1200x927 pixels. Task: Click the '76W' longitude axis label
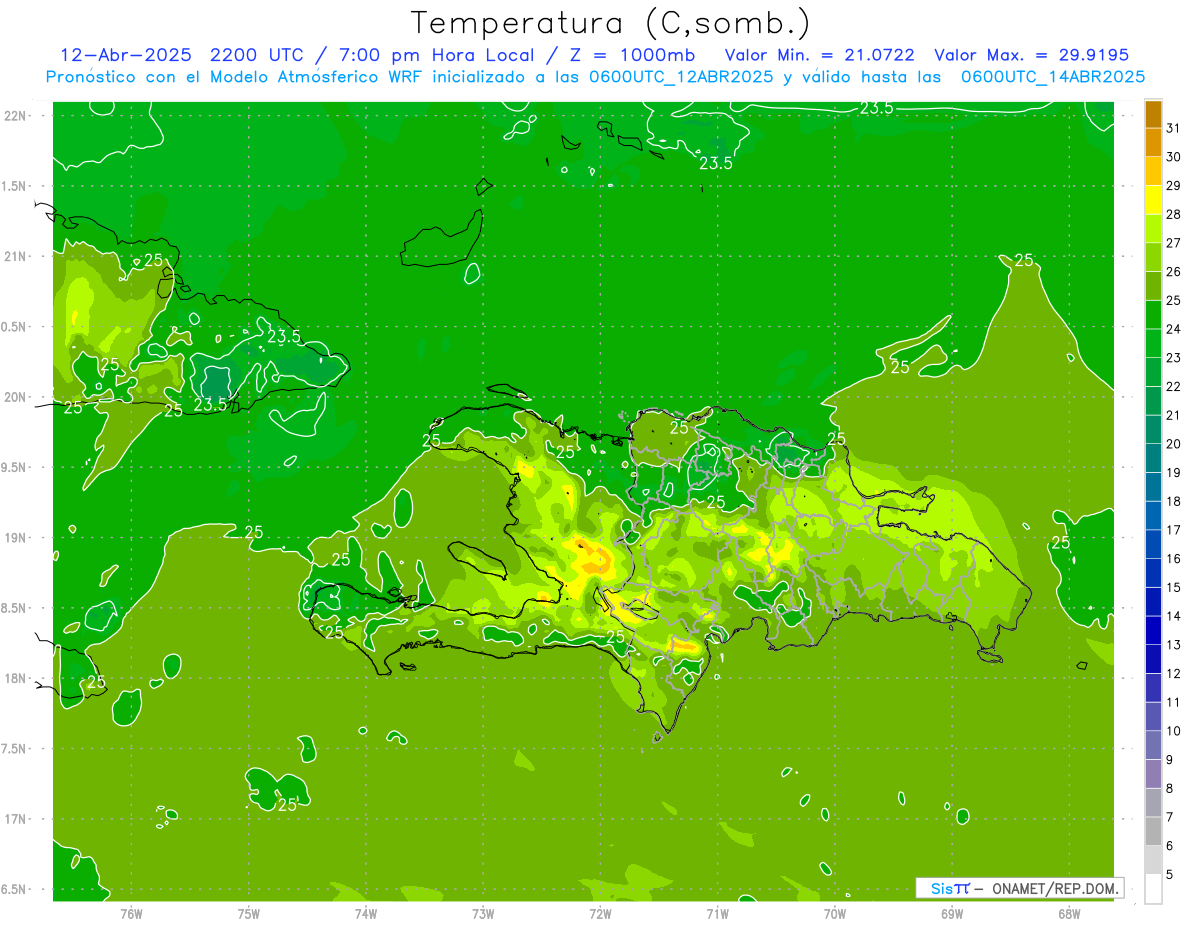pos(131,914)
